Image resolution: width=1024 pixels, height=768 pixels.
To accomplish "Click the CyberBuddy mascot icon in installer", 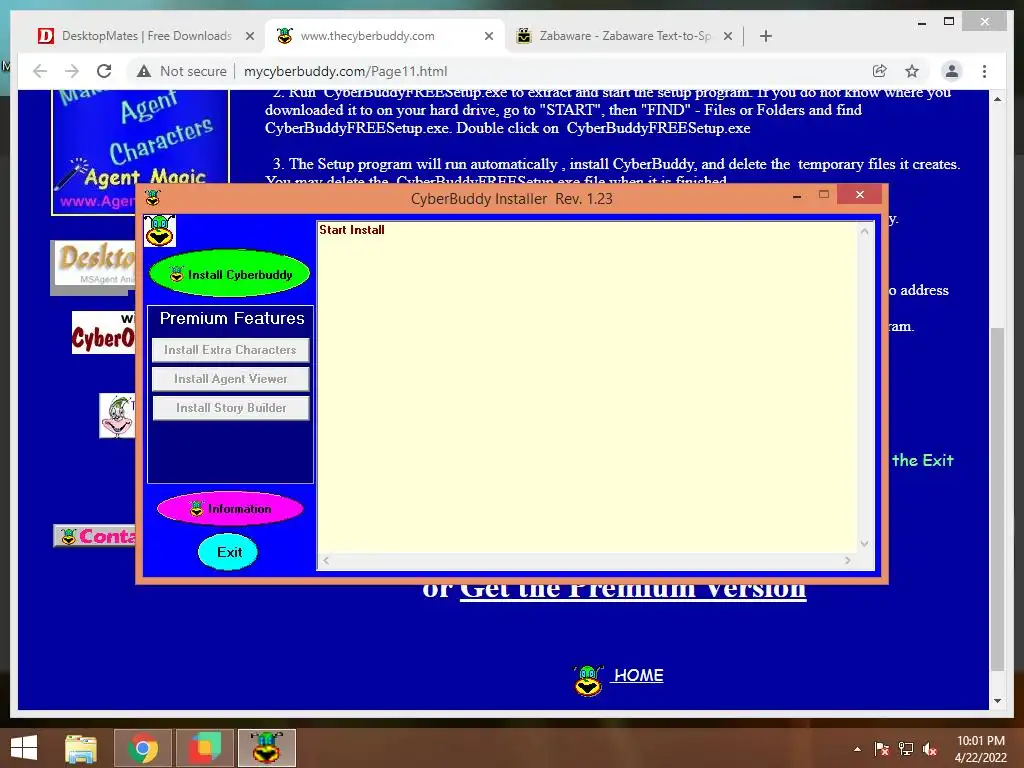I will [159, 231].
